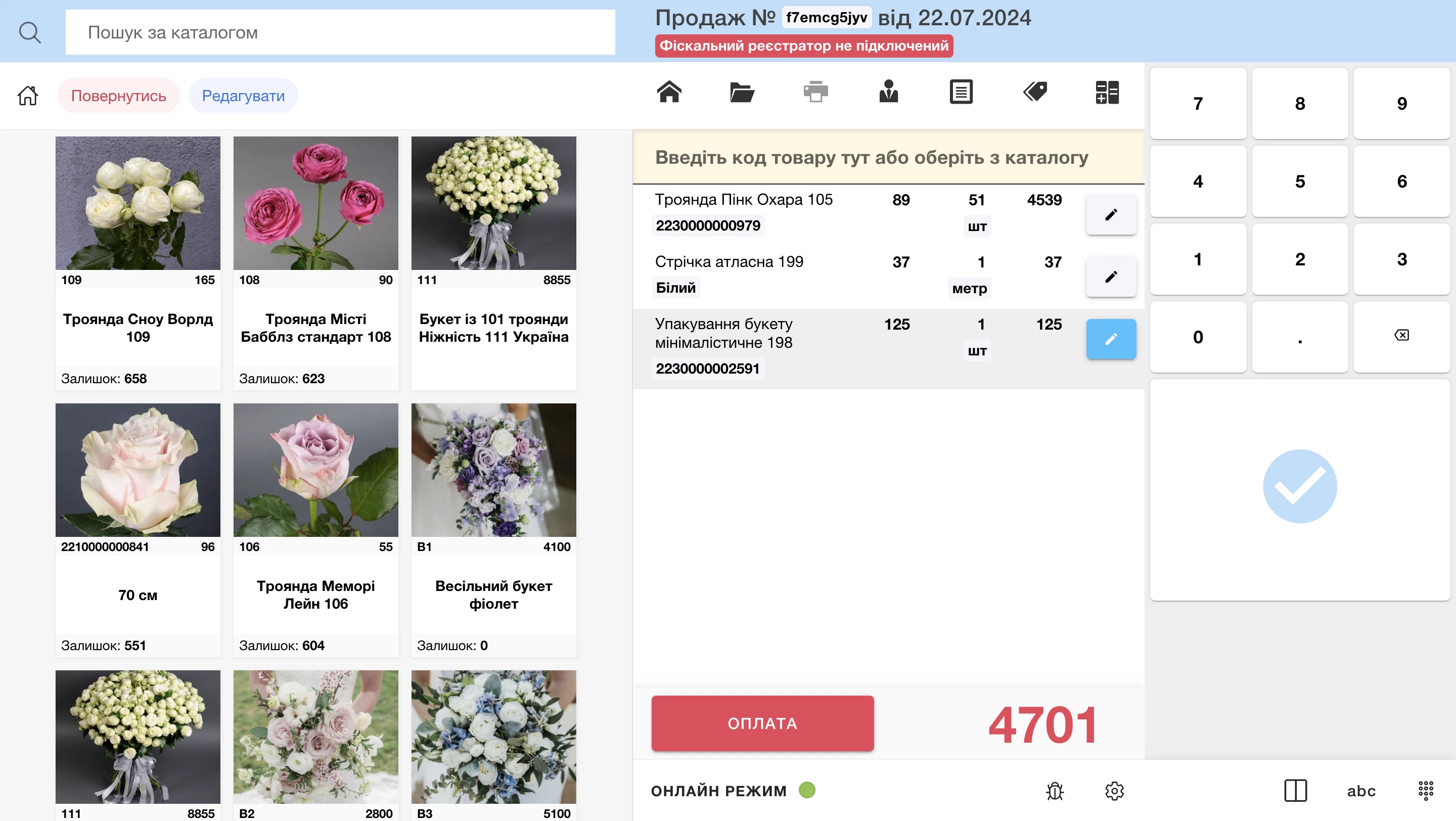Viewport: 1456px width, 821px height.
Task: Click the discount tags icon
Action: pyautogui.click(x=1035, y=92)
